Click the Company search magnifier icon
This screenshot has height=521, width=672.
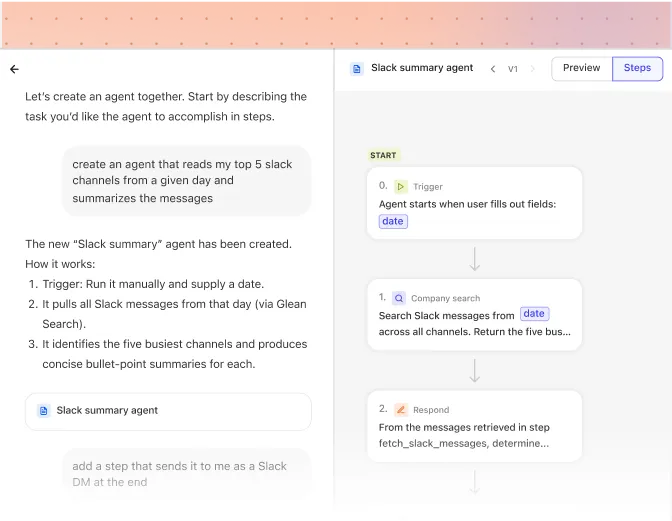399,298
